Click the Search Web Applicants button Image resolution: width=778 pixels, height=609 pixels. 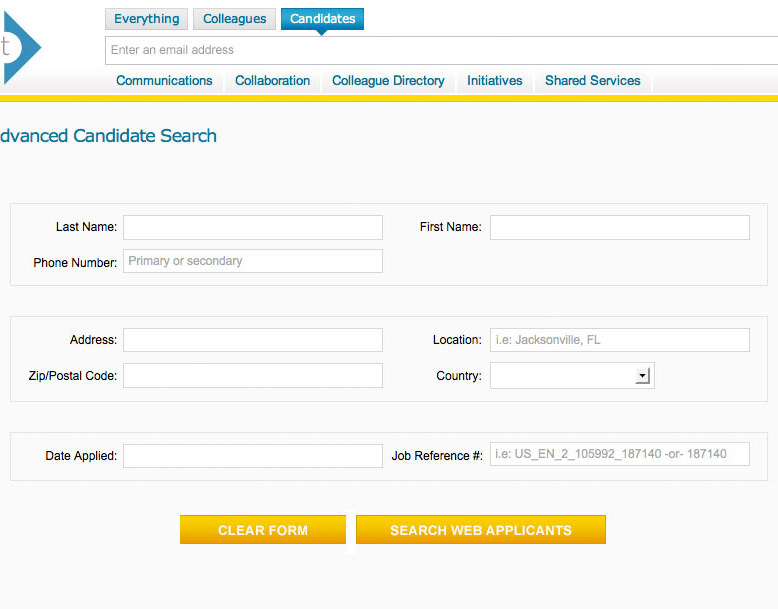(x=481, y=530)
